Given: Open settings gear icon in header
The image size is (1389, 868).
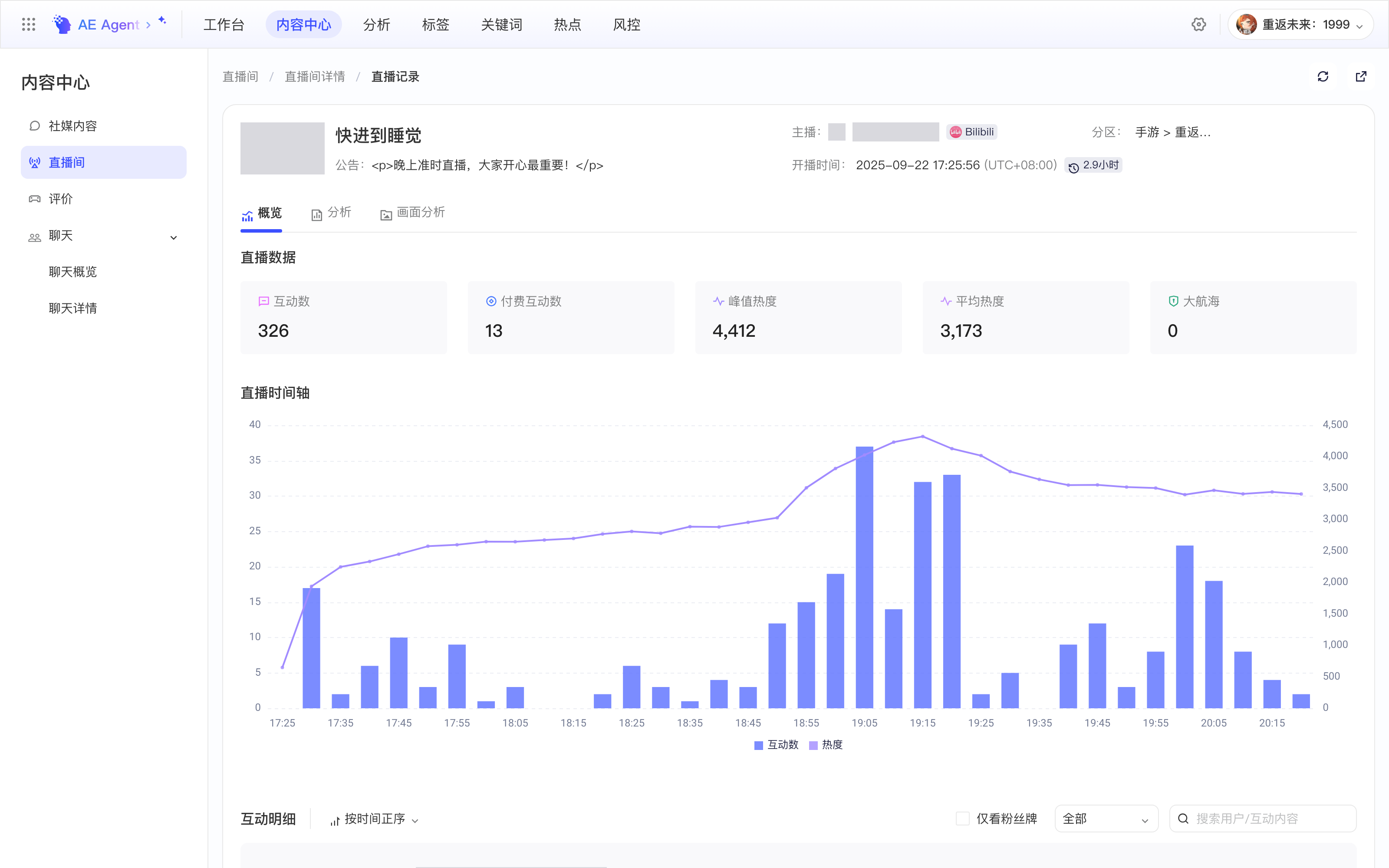Looking at the screenshot, I should click(1198, 24).
